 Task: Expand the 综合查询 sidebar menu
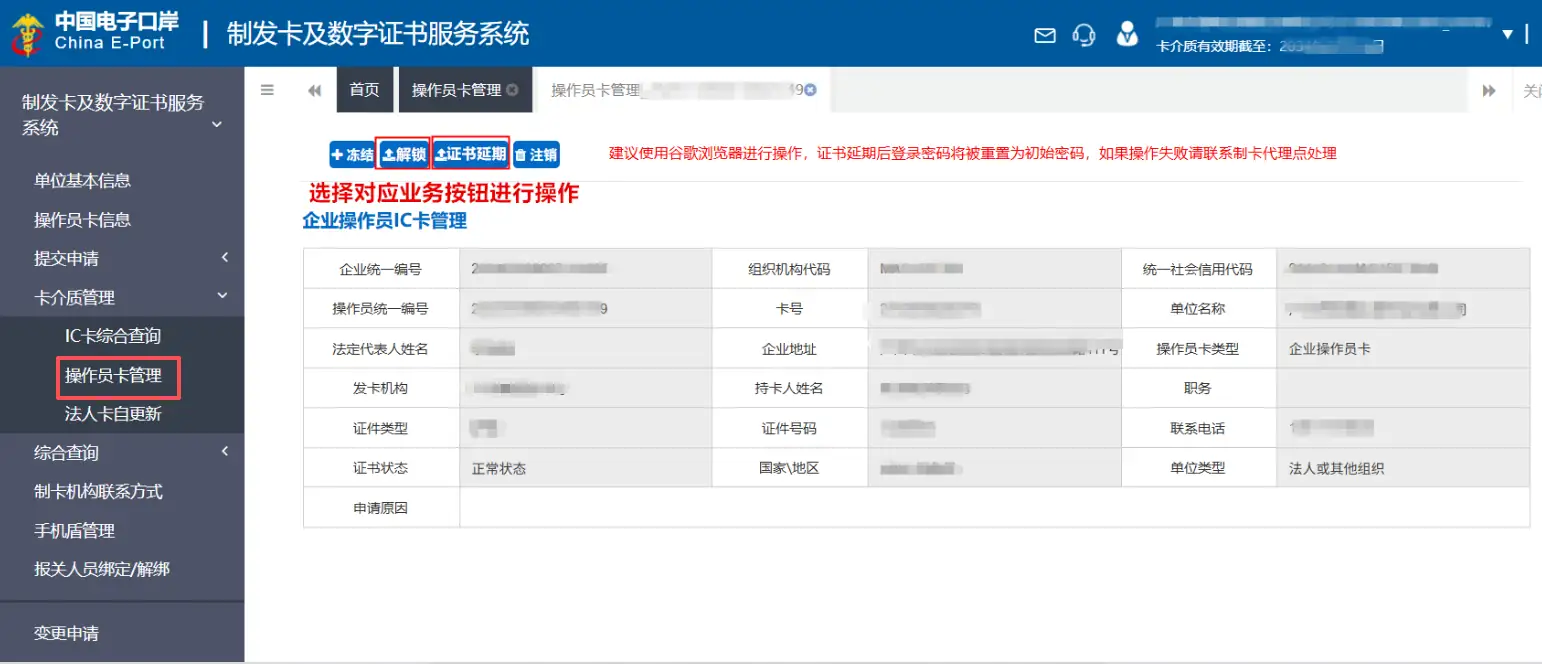coord(122,453)
